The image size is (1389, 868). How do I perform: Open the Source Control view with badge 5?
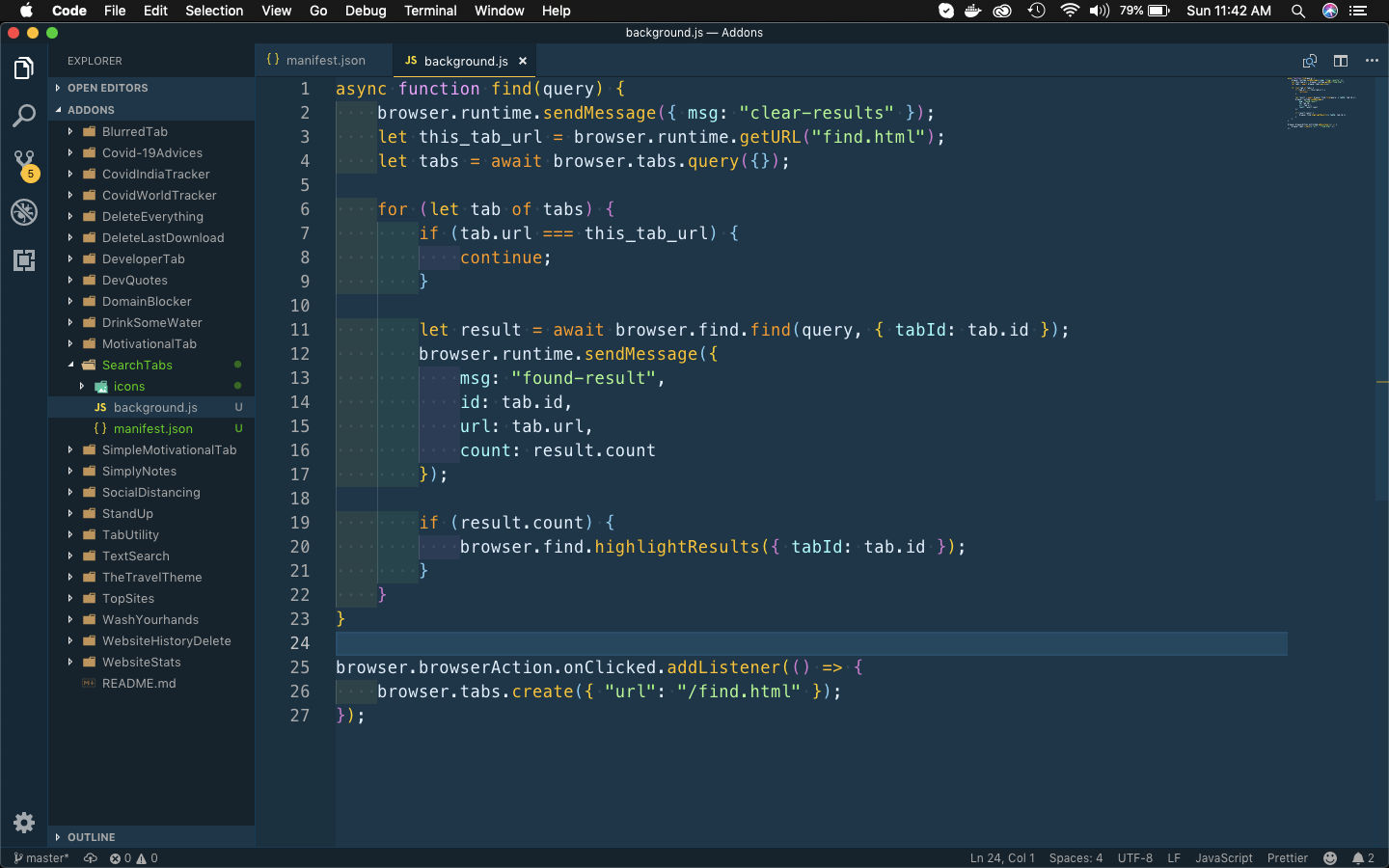tap(24, 164)
